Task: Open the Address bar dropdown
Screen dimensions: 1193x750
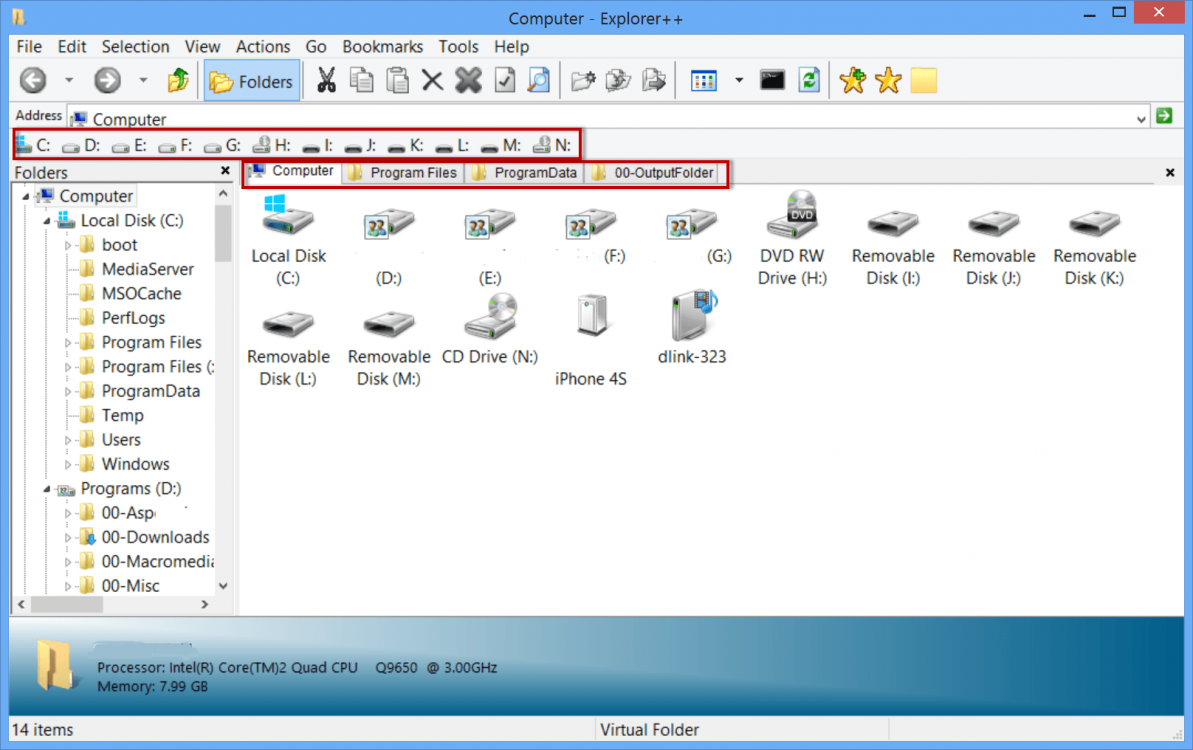Action: click(x=1141, y=116)
